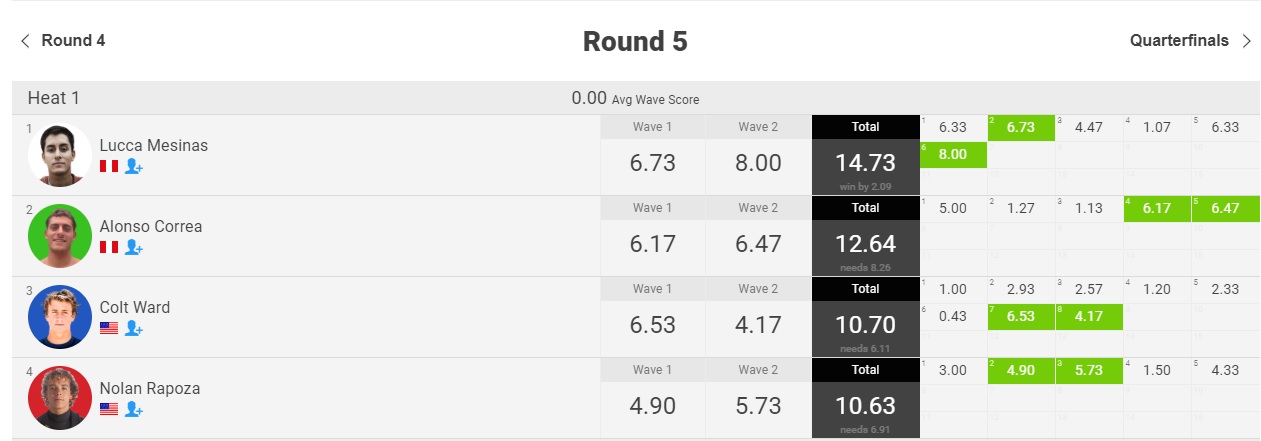Click the USA flag under Nolan Rapoza
The width and height of the screenshot is (1261, 441).
pyautogui.click(x=109, y=409)
